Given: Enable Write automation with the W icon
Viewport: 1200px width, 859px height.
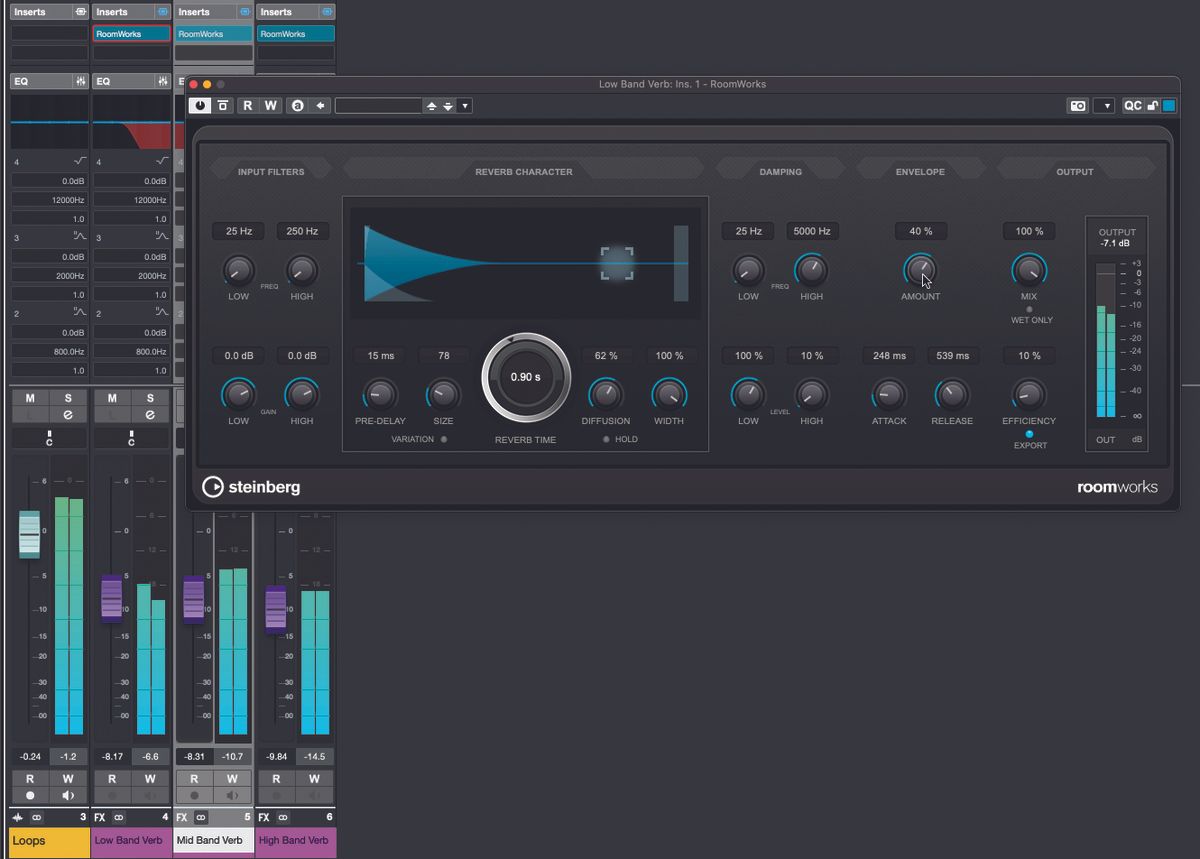Looking at the screenshot, I should click(270, 105).
